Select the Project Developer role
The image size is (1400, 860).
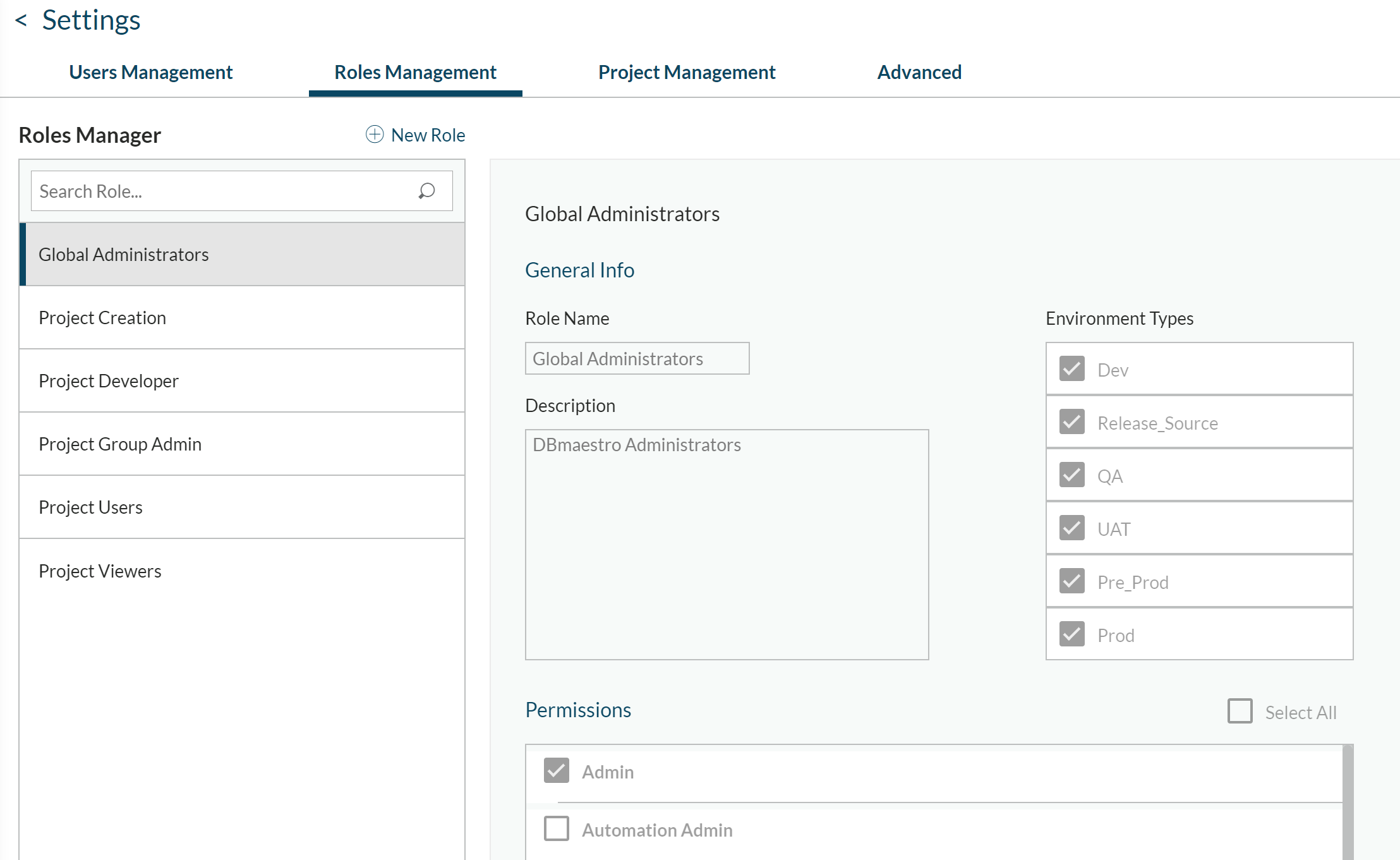coord(109,380)
